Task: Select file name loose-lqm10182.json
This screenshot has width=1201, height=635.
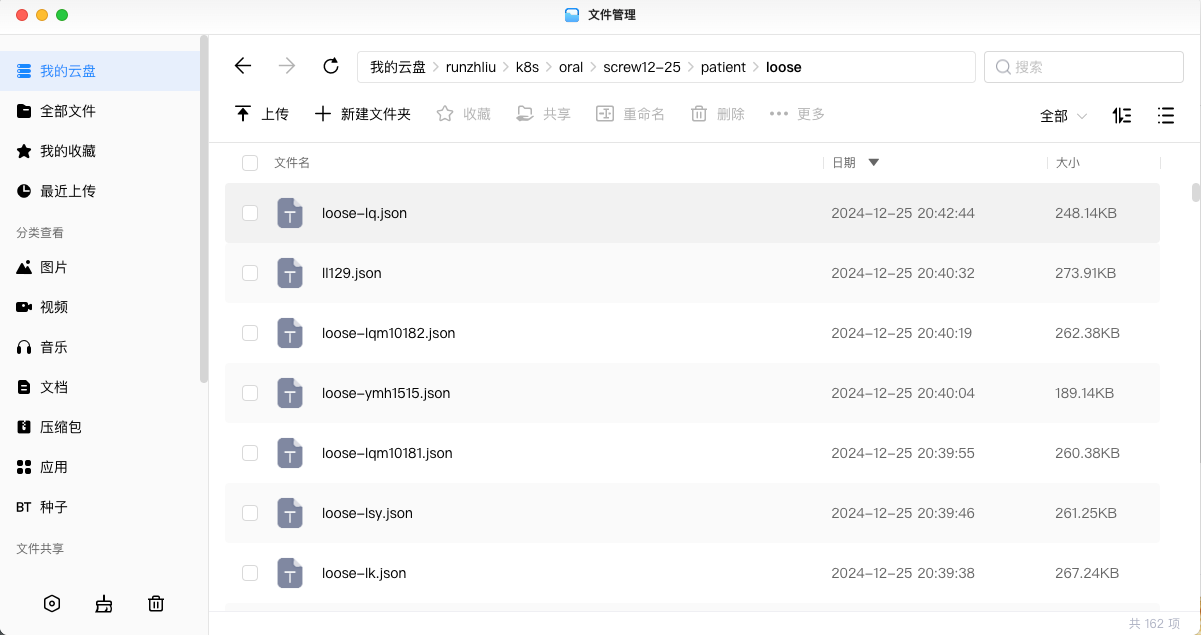Action: (389, 333)
